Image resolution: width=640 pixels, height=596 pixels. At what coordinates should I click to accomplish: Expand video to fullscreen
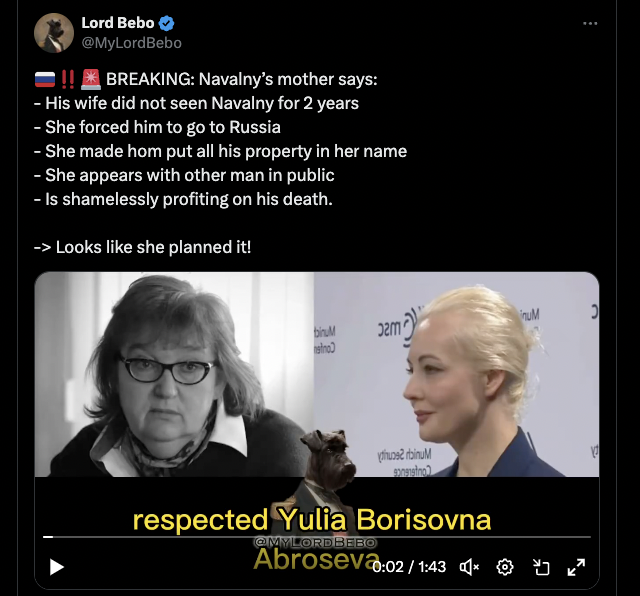pyautogui.click(x=576, y=567)
